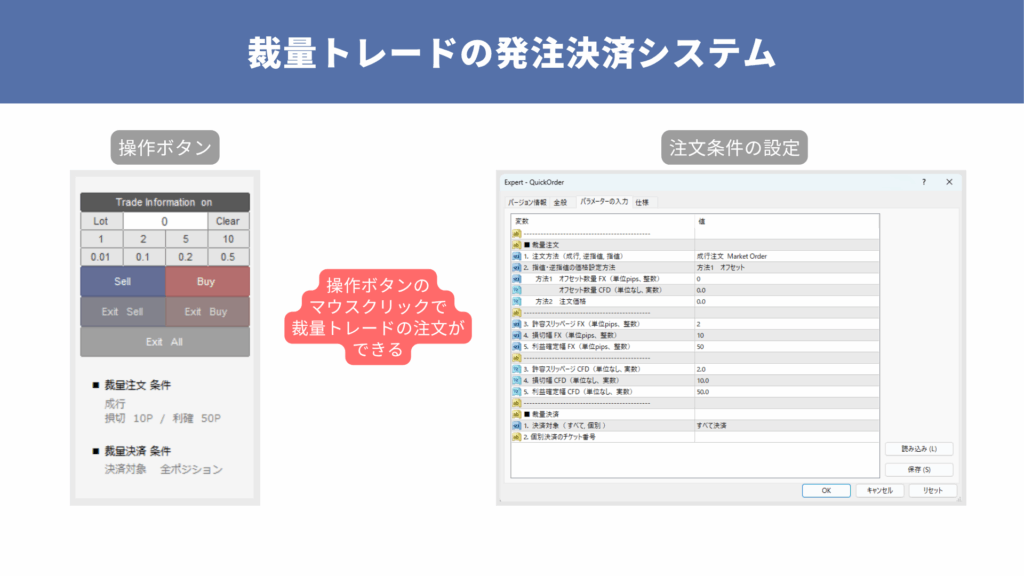The image size is (1024, 576).
Task: Switch to the 全般 tab
Action: point(560,202)
